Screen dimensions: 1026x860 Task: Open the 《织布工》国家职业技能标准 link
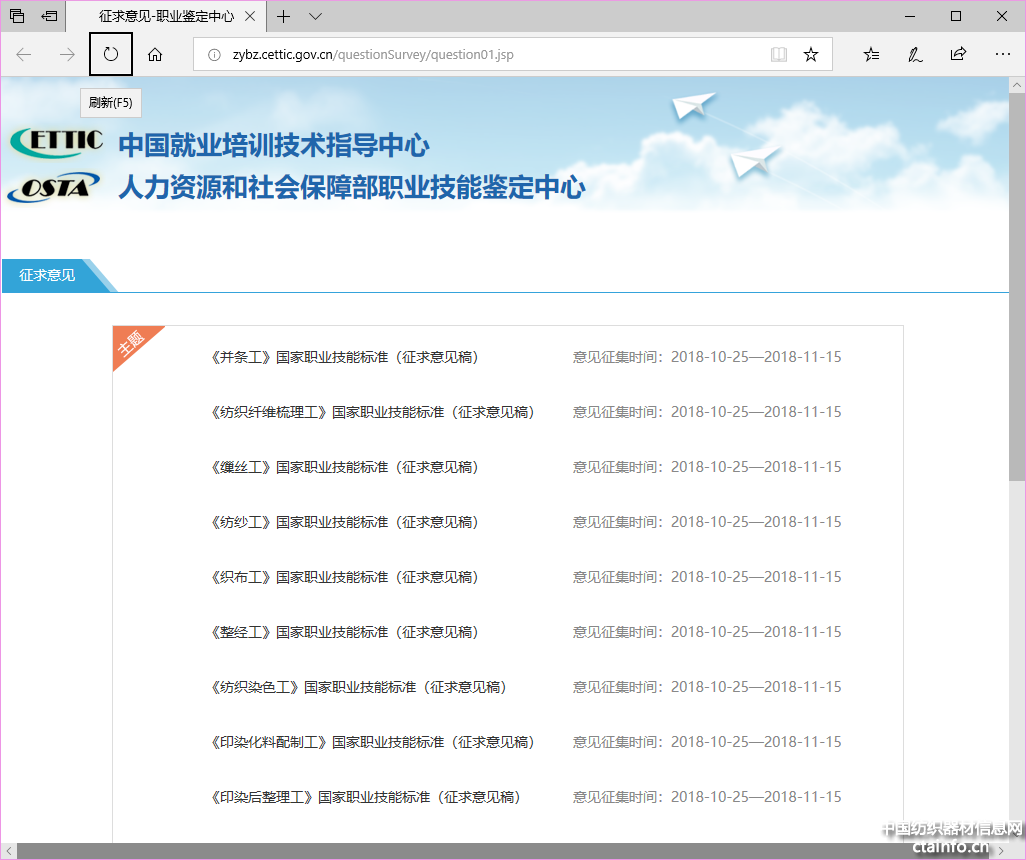(344, 577)
